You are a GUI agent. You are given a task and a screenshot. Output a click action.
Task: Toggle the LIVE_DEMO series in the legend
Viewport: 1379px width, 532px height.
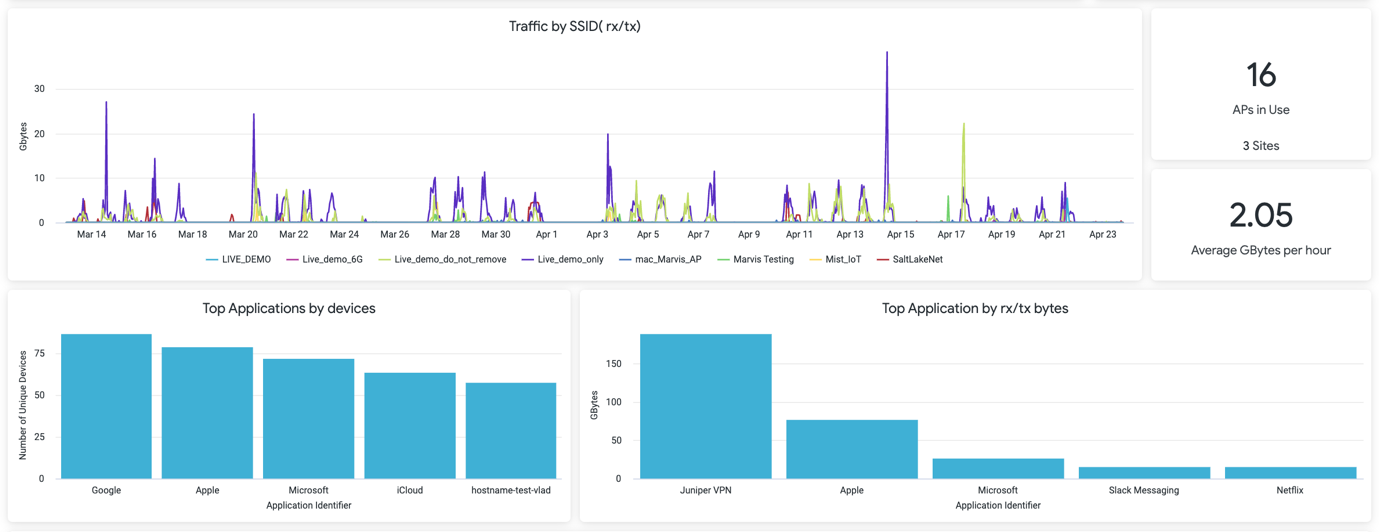click(x=238, y=259)
